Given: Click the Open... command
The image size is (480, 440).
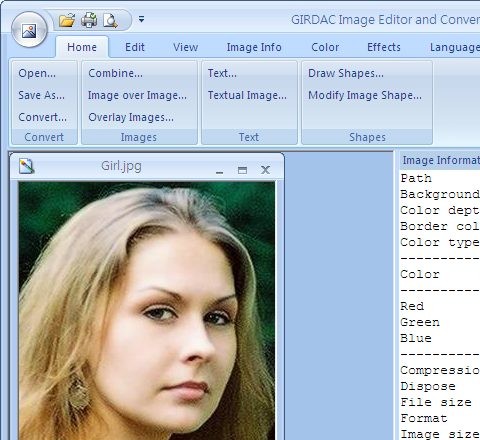Looking at the screenshot, I should 37,73.
